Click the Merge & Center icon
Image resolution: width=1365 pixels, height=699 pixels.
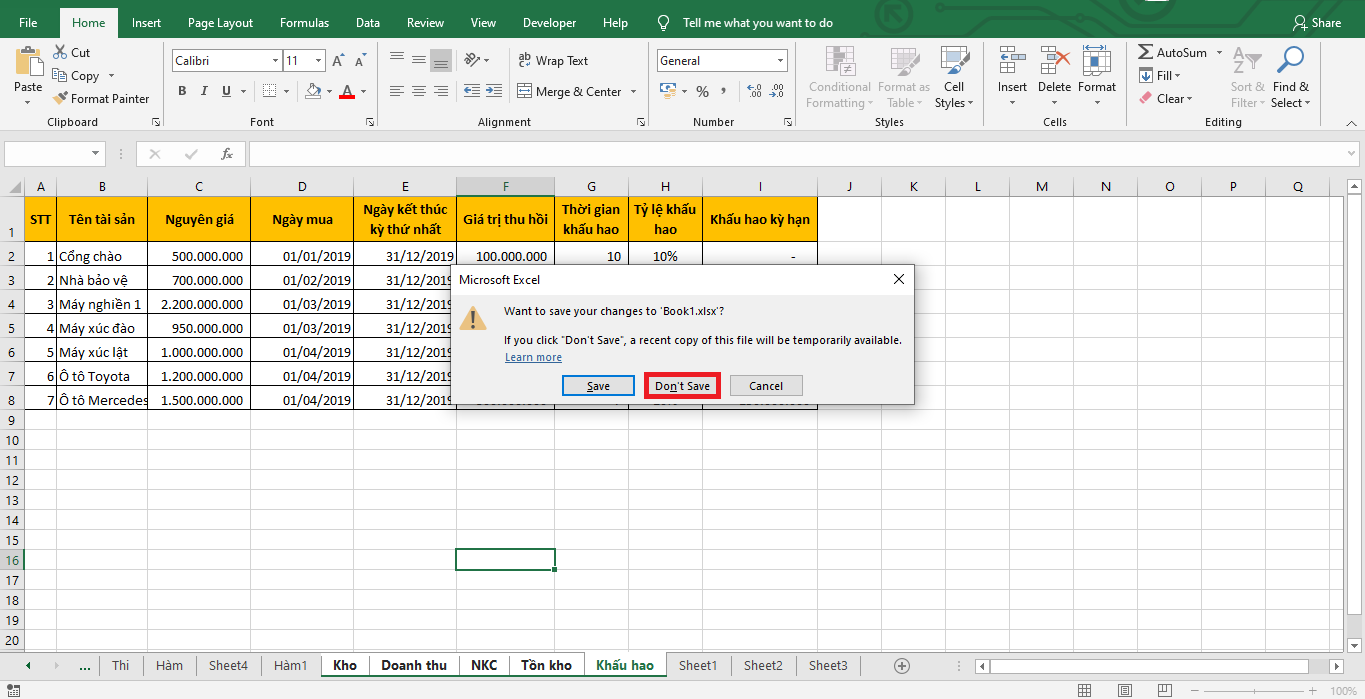(525, 91)
